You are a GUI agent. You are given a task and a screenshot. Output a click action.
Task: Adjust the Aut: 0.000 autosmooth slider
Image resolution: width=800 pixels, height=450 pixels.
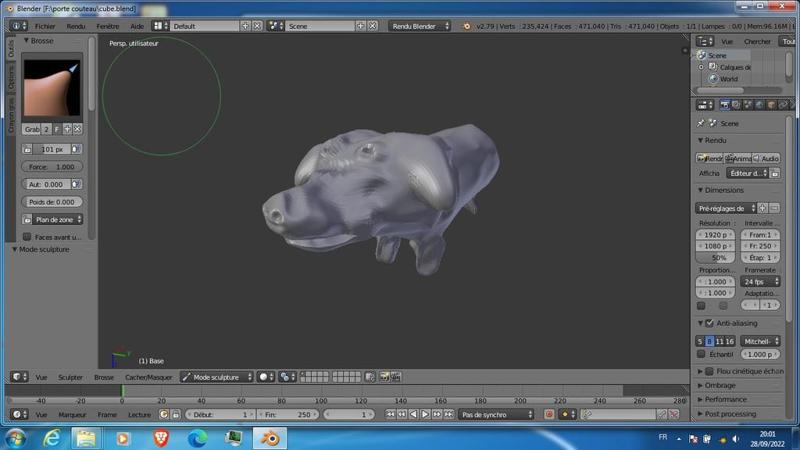pyautogui.click(x=46, y=184)
